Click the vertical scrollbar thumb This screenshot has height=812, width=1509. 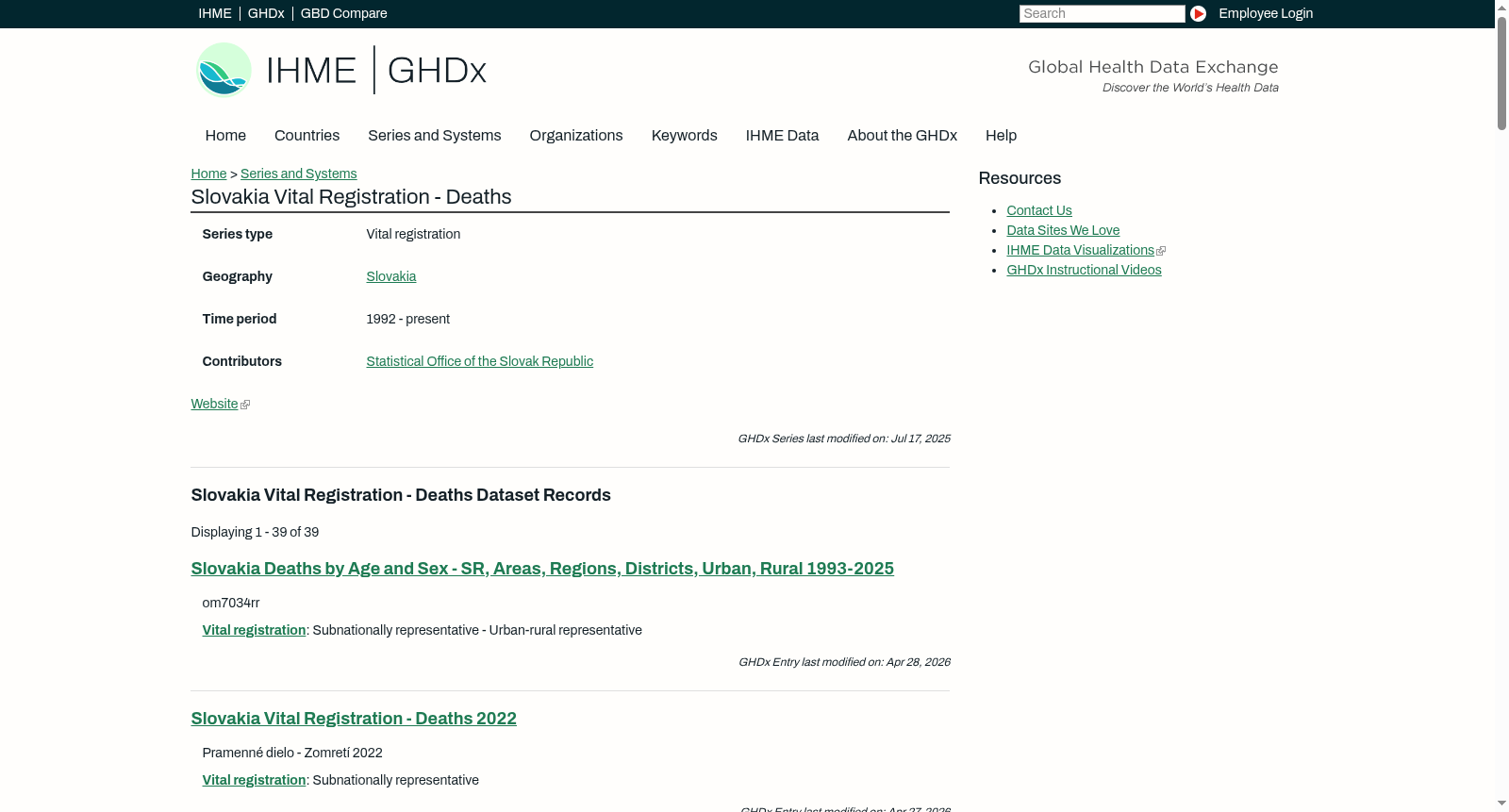[x=1501, y=74]
